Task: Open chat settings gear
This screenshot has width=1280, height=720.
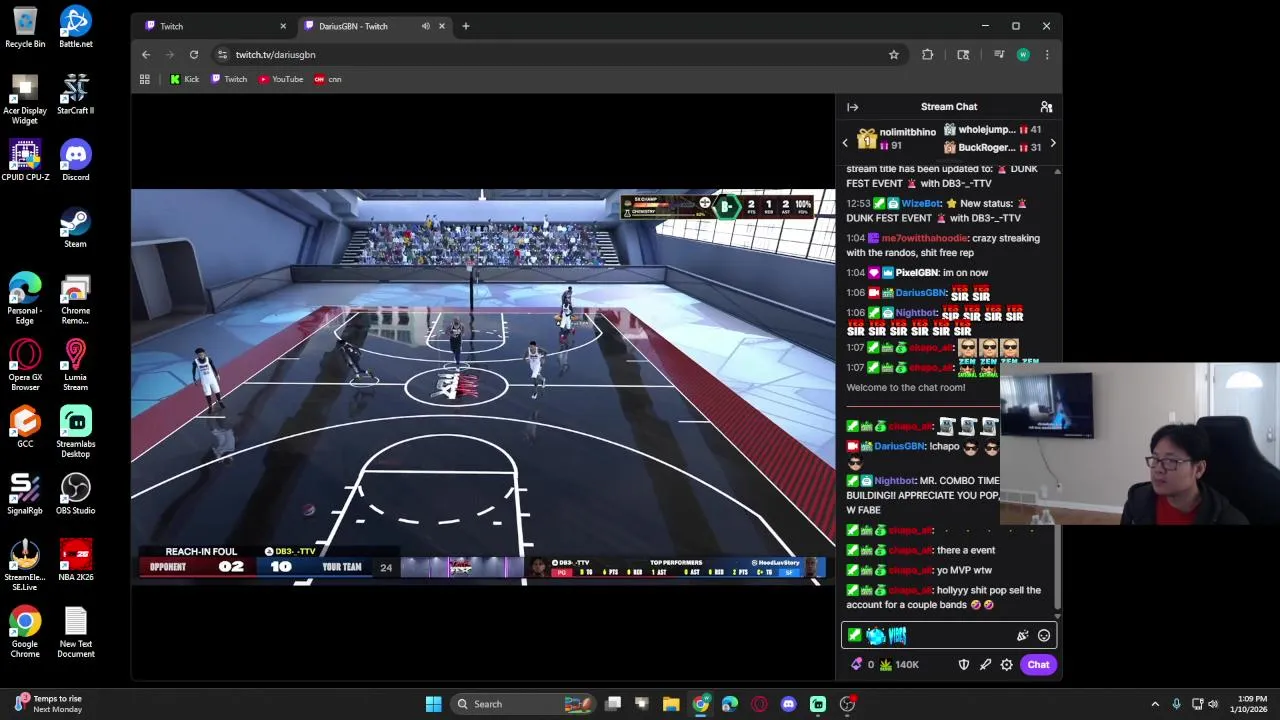Action: (x=1007, y=664)
